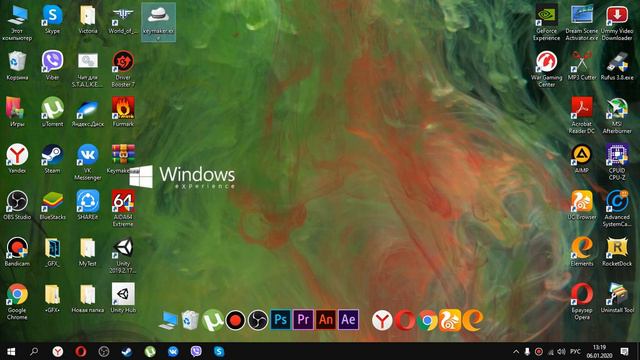This screenshot has height=360, width=640.
Task: Open the Unity Hub desktop shortcut
Action: 123,298
